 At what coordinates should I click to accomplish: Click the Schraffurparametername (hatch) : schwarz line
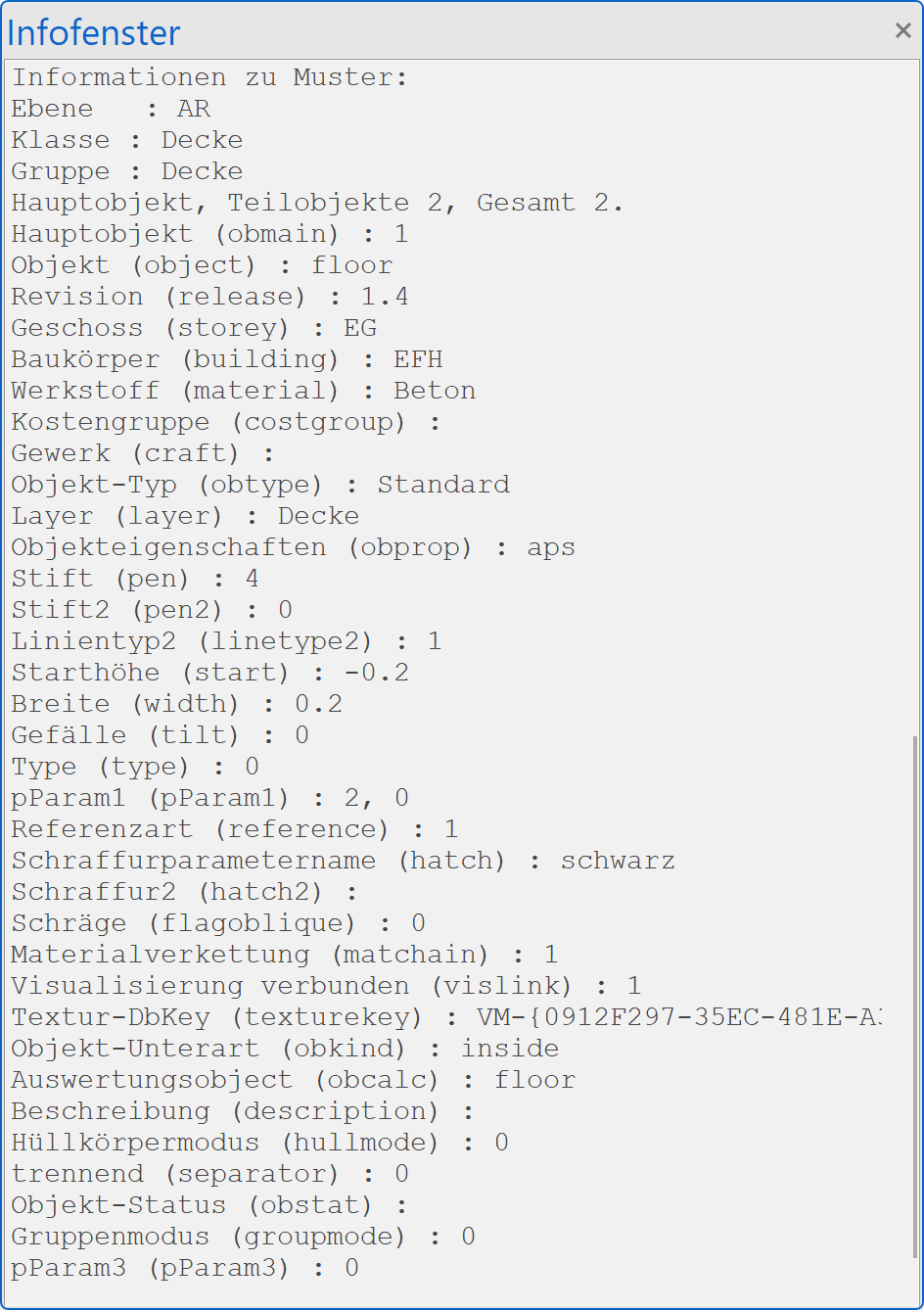(x=343, y=861)
